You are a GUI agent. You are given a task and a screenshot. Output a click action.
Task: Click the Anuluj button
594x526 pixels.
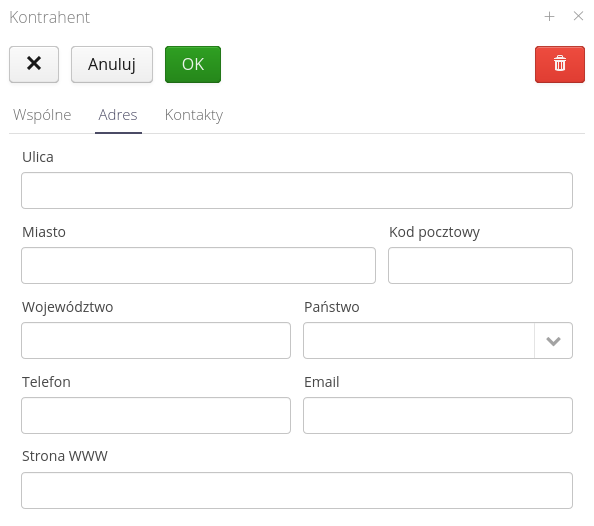click(112, 64)
